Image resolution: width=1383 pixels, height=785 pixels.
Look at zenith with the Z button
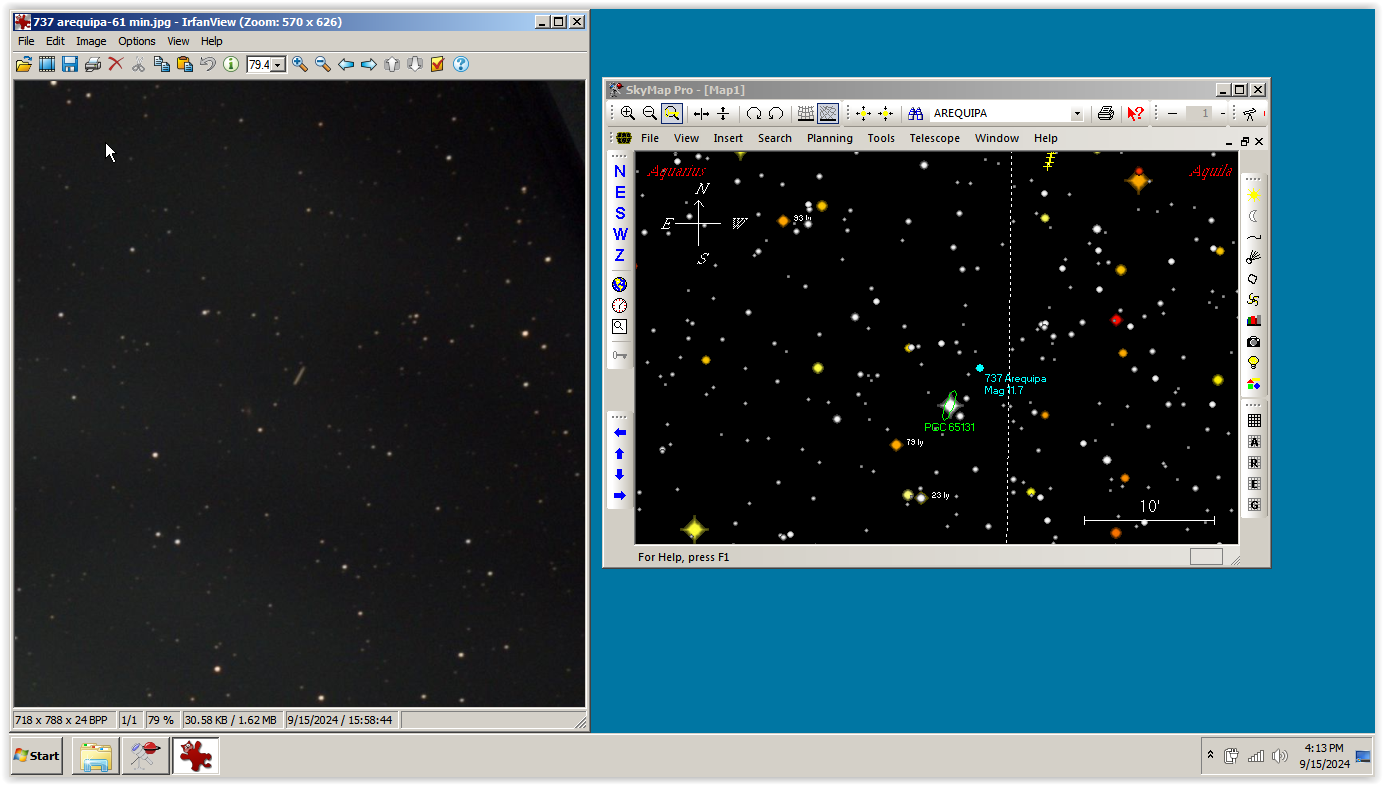click(x=620, y=255)
